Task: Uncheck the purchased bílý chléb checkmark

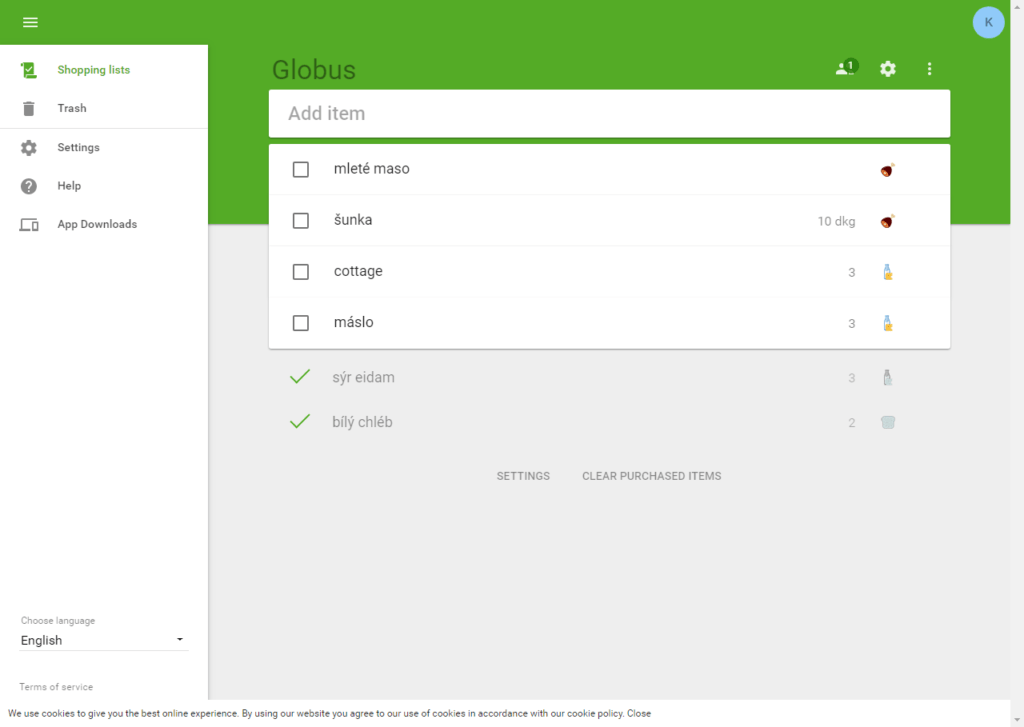Action: tap(300, 422)
